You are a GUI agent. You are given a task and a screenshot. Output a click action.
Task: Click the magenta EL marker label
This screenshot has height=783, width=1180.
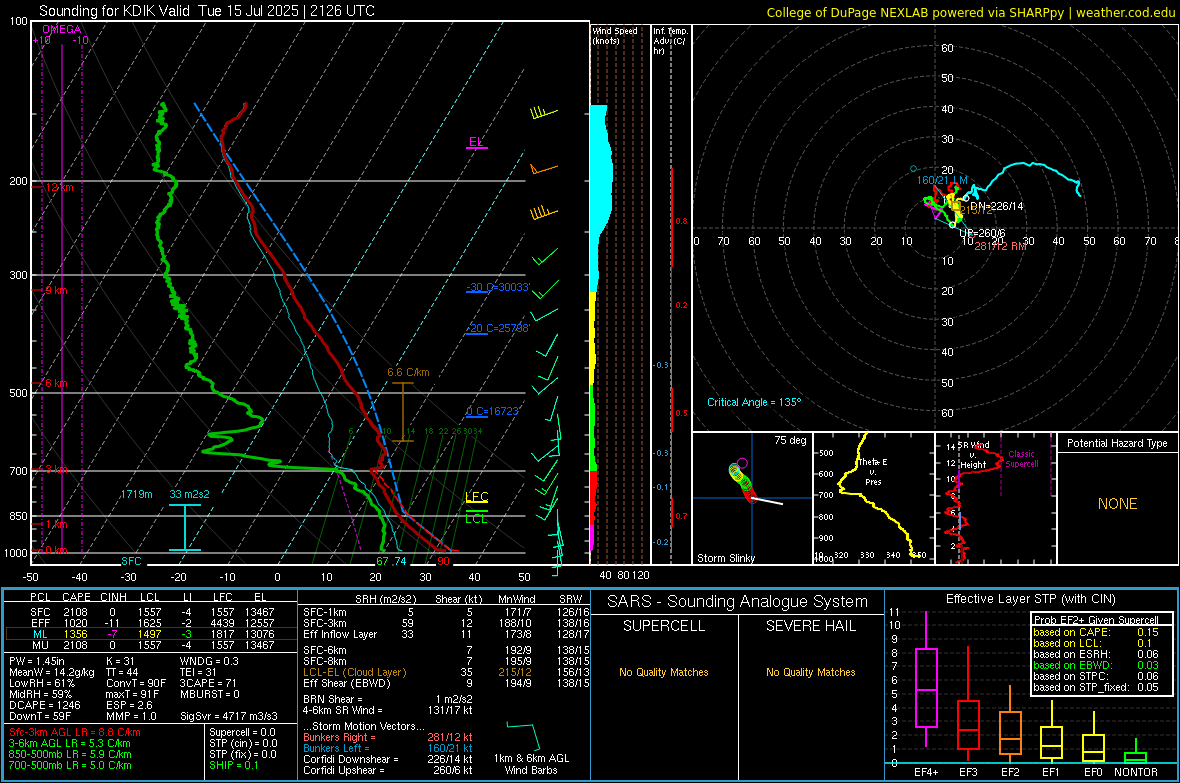476,142
